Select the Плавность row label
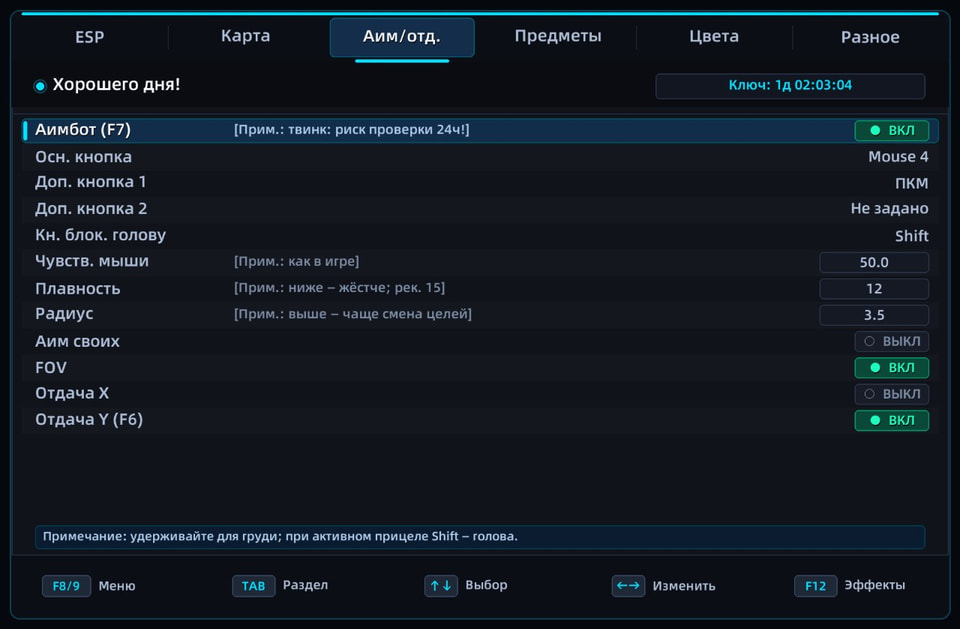The image size is (960, 629). (78, 288)
